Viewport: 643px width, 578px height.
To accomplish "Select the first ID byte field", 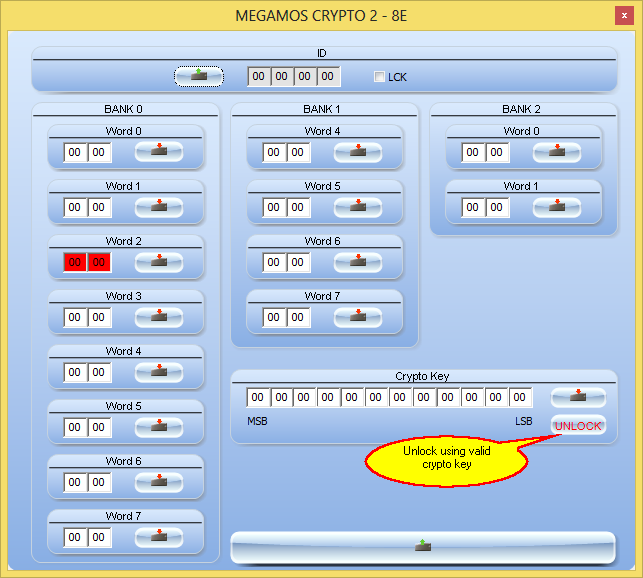I will point(259,76).
